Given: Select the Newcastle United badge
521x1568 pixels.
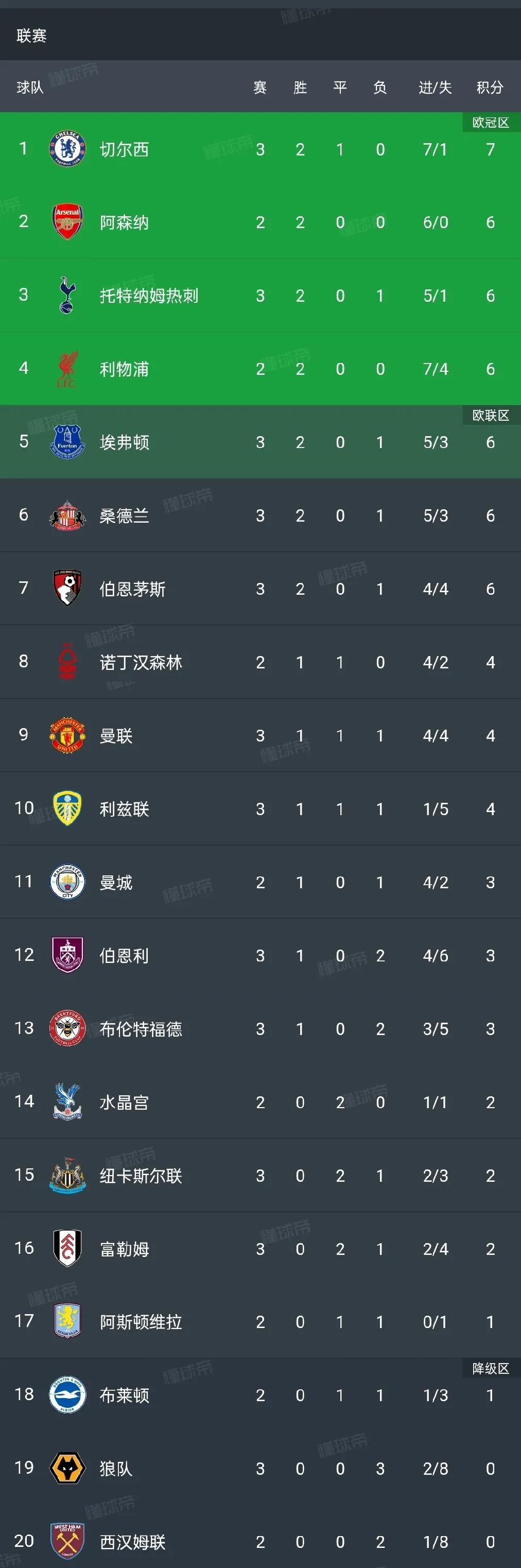Looking at the screenshot, I should (x=67, y=1175).
